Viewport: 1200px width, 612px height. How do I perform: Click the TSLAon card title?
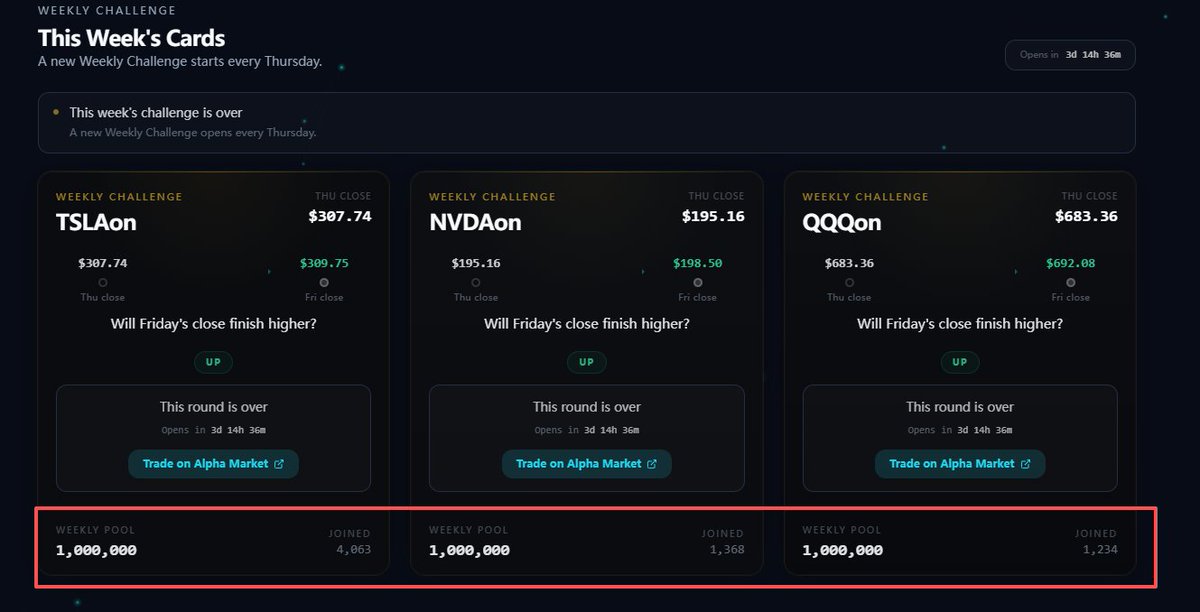pyautogui.click(x=96, y=223)
